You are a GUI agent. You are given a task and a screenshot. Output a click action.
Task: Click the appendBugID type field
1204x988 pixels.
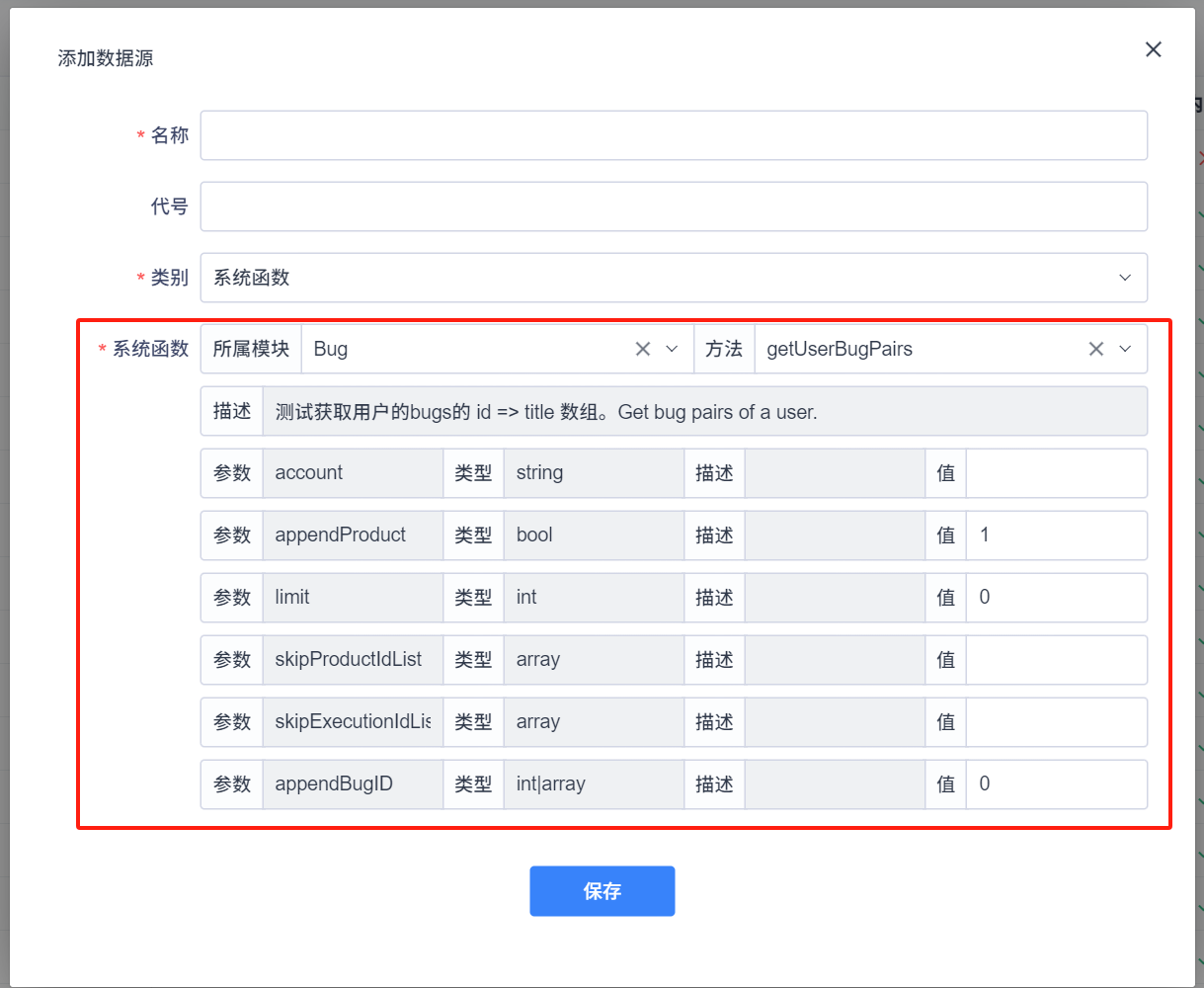pyautogui.click(x=593, y=784)
